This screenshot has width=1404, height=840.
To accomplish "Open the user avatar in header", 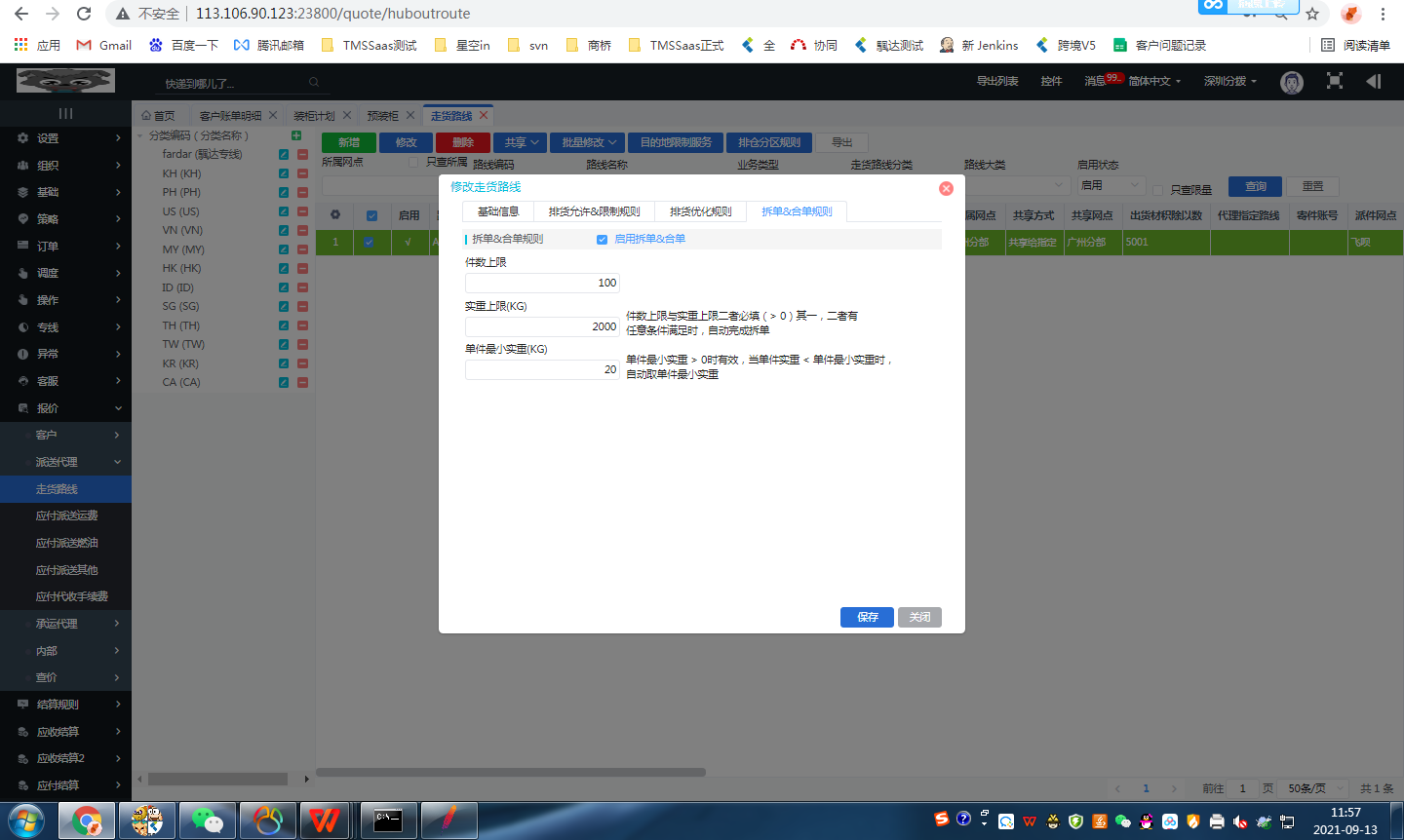I will (x=1292, y=83).
